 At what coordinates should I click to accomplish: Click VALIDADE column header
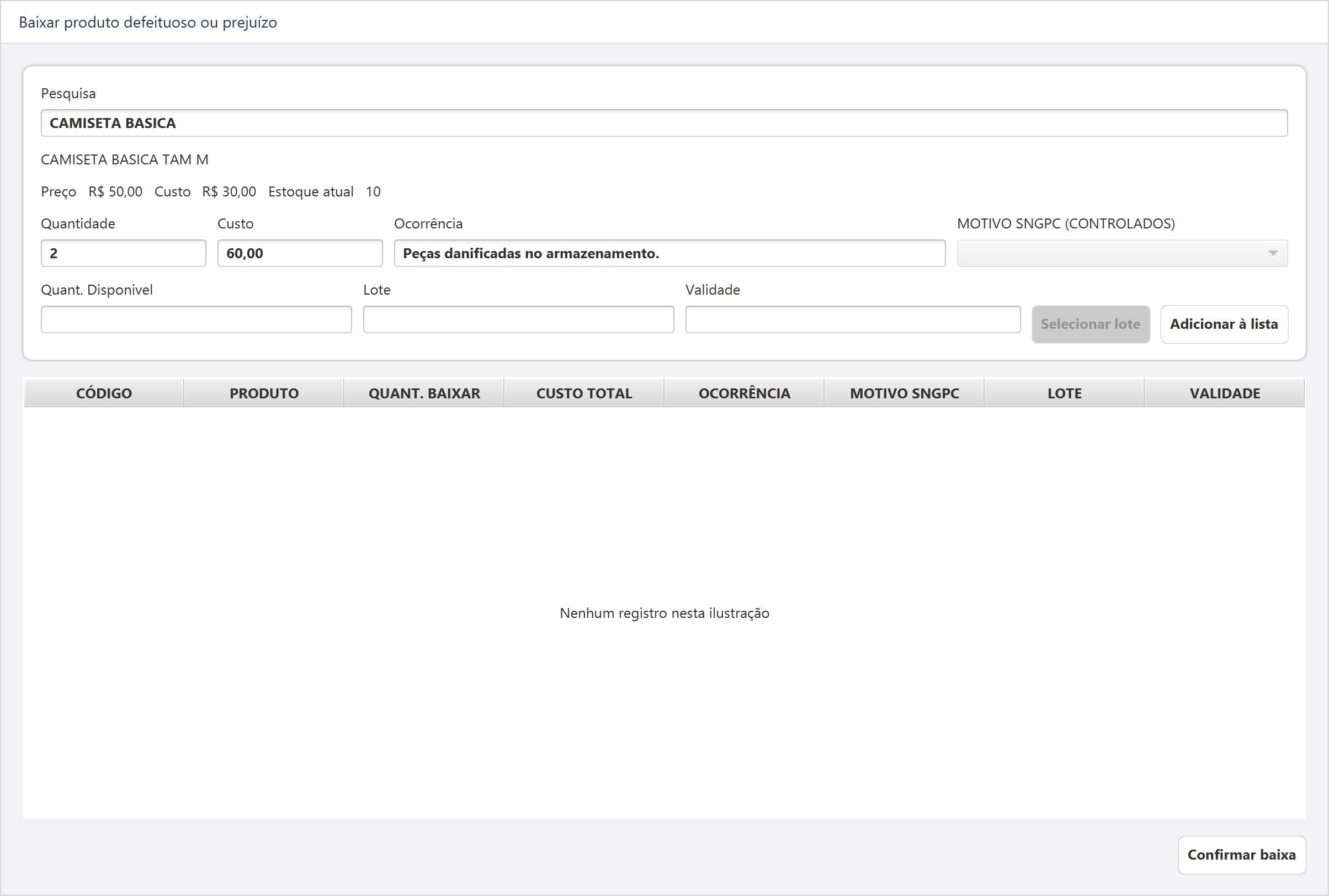click(1224, 393)
